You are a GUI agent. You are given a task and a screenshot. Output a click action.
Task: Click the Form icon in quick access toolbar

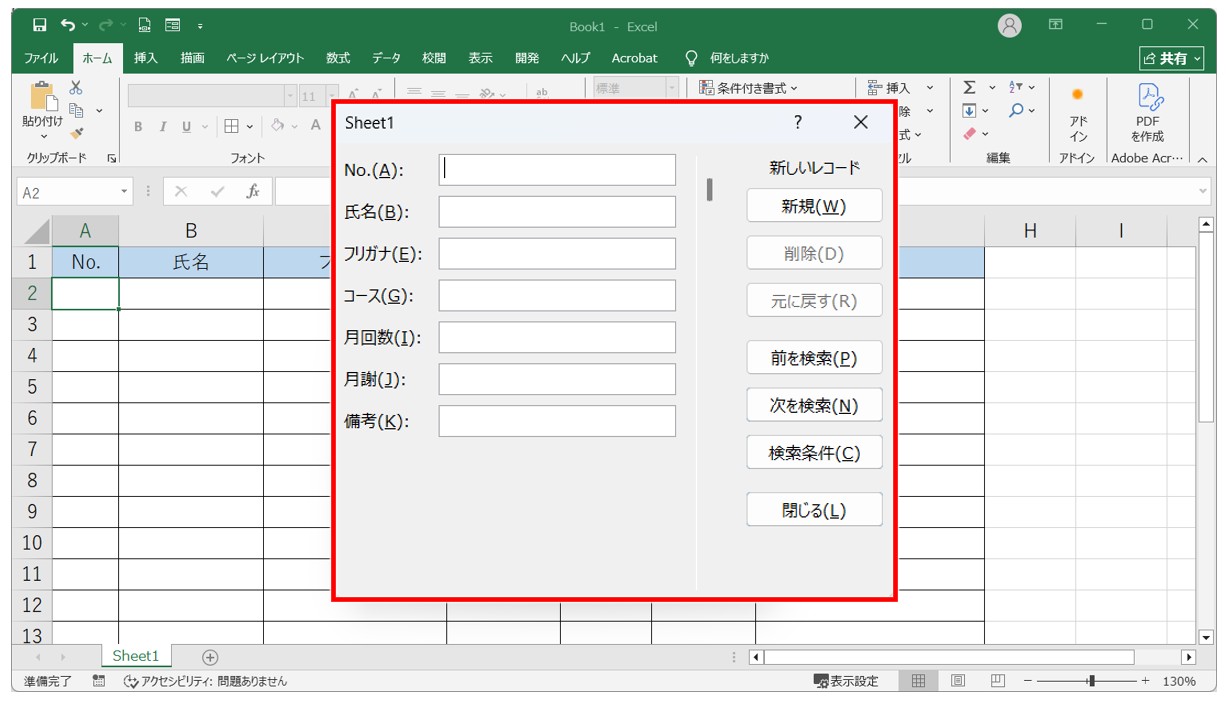pos(173,25)
